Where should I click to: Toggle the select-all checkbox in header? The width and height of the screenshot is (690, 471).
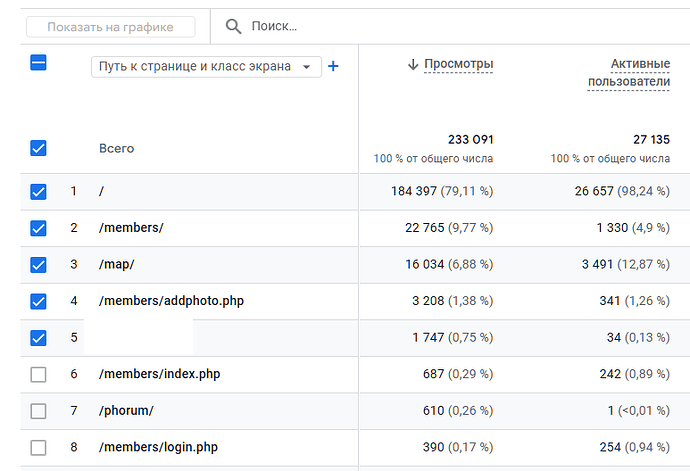coord(38,63)
